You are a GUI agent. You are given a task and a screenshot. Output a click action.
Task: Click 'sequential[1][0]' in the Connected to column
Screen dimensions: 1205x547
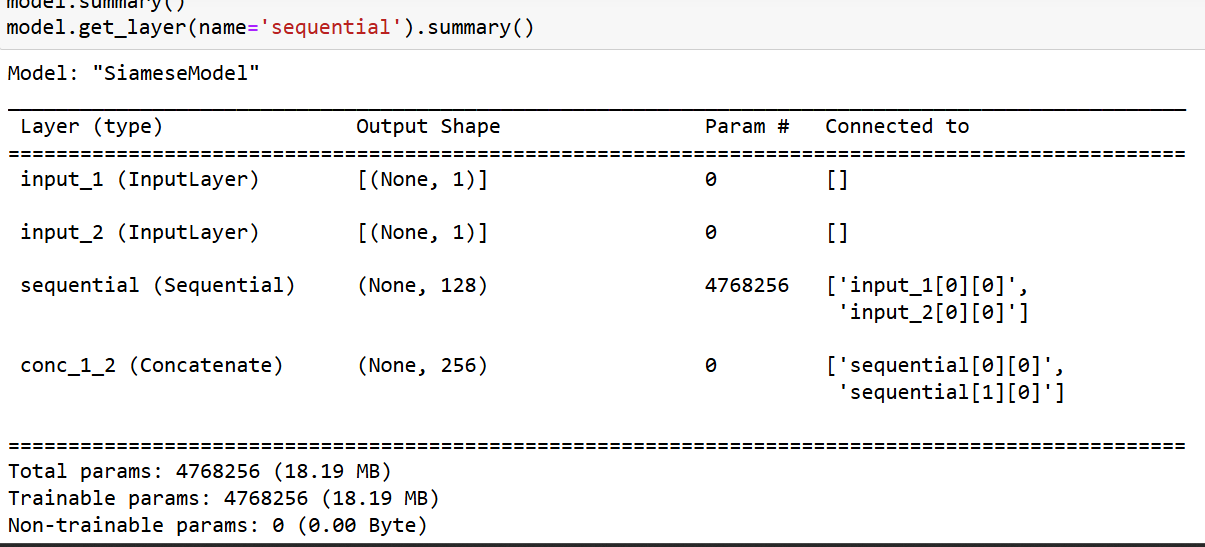(945, 392)
